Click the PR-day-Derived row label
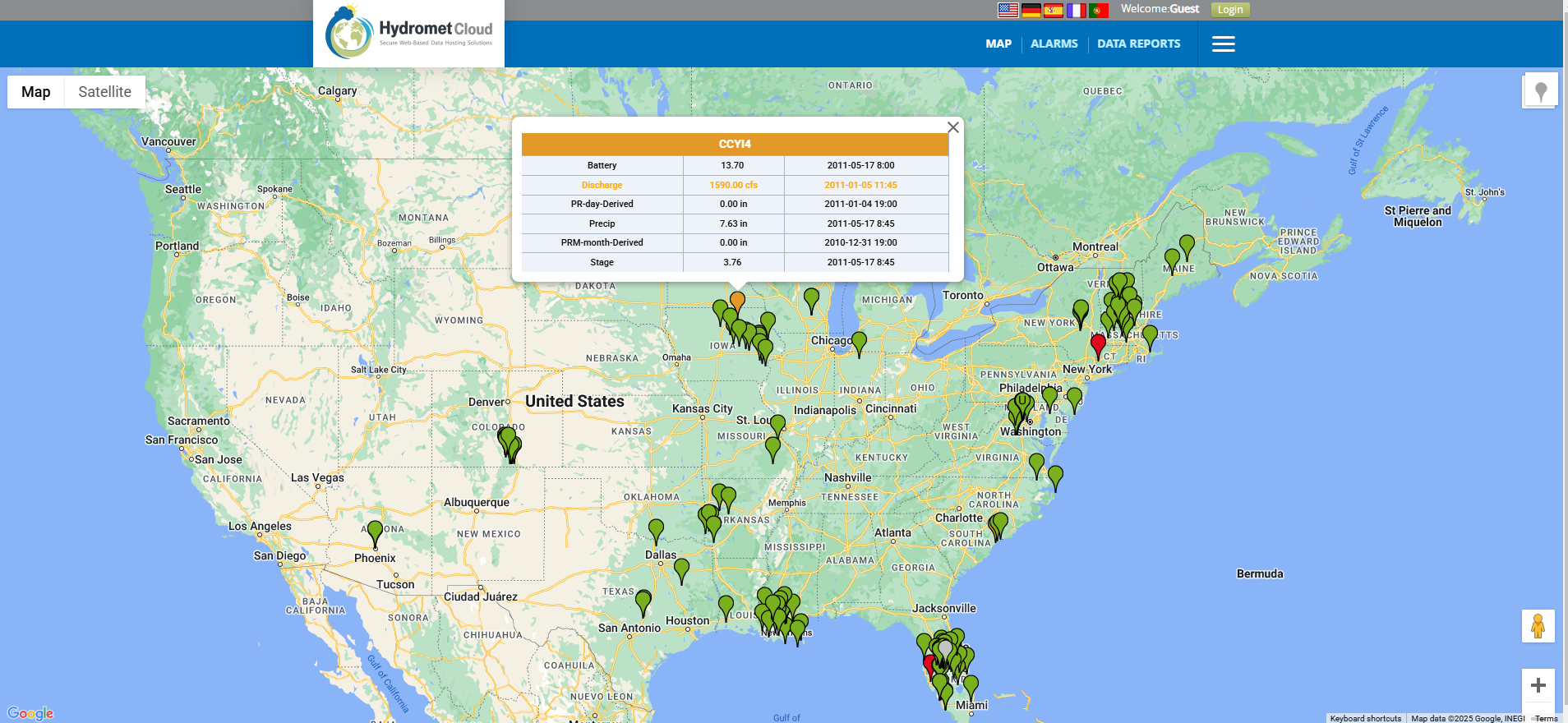This screenshot has width=1568, height=723. coord(602,204)
